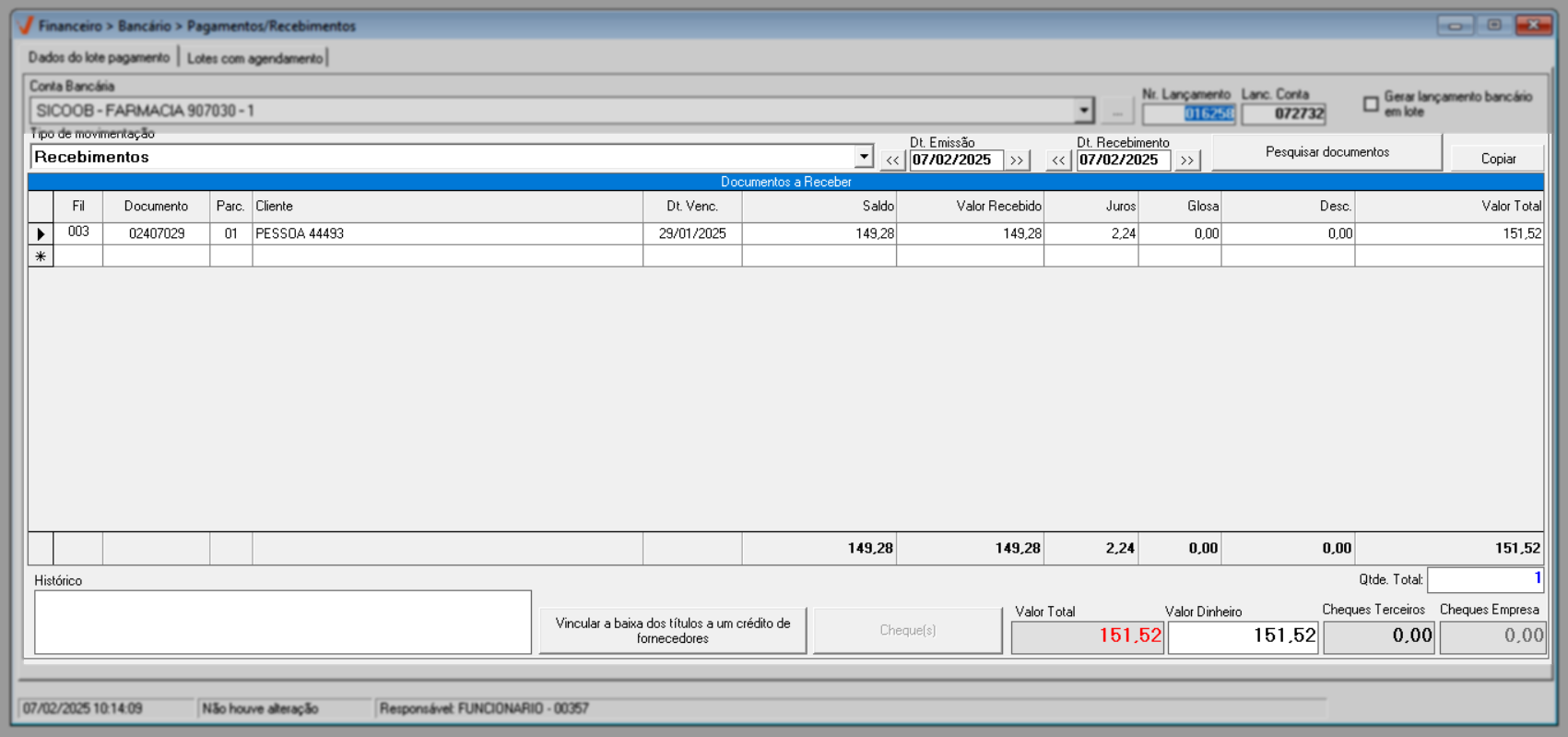This screenshot has width=1568, height=737.
Task: Click the ellipsis button beside Conta Bancária
Action: [1117, 112]
